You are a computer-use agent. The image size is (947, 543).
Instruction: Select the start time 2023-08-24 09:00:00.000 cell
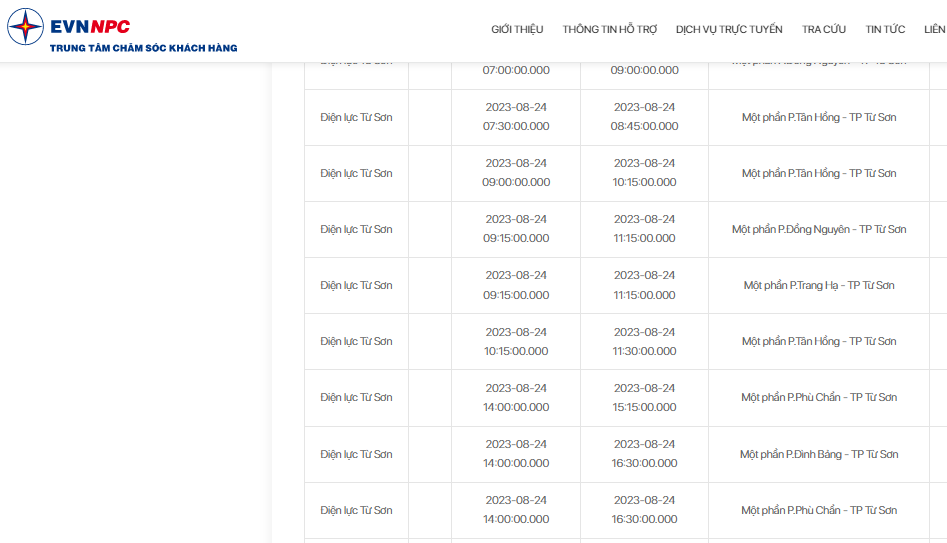coord(516,173)
